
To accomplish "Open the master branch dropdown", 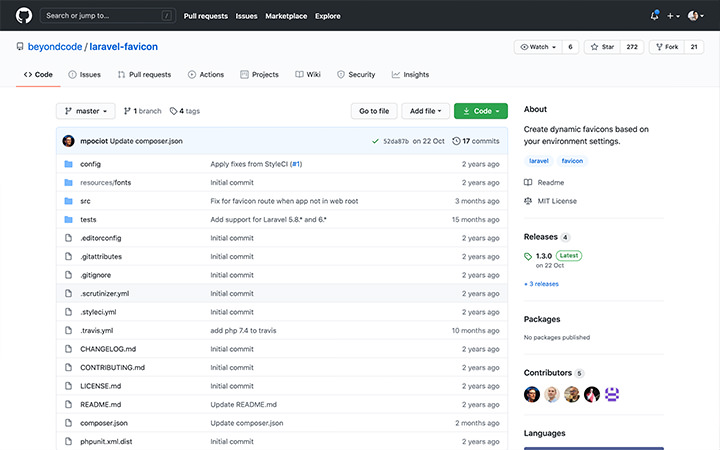I will pyautogui.click(x=86, y=111).
